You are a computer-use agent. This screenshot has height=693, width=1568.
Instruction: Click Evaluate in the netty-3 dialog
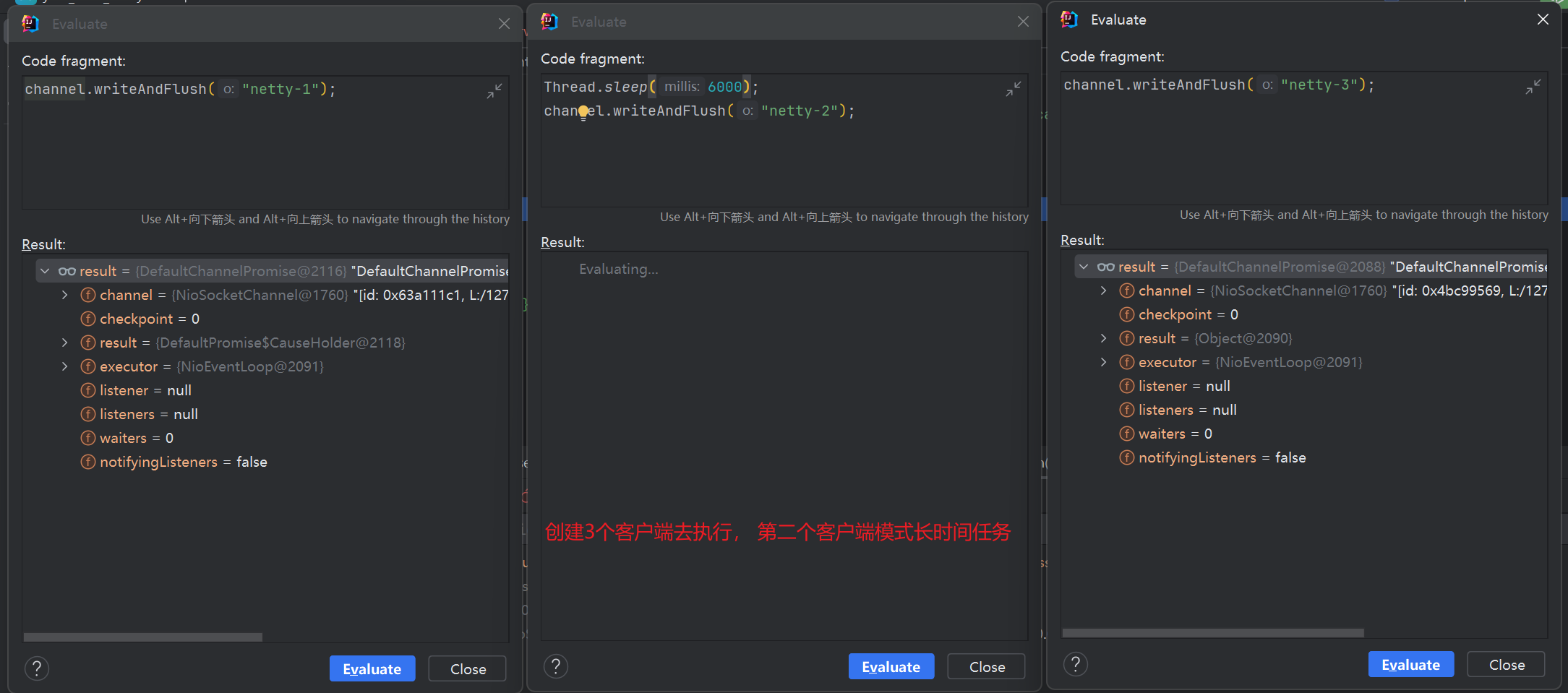click(x=1411, y=664)
